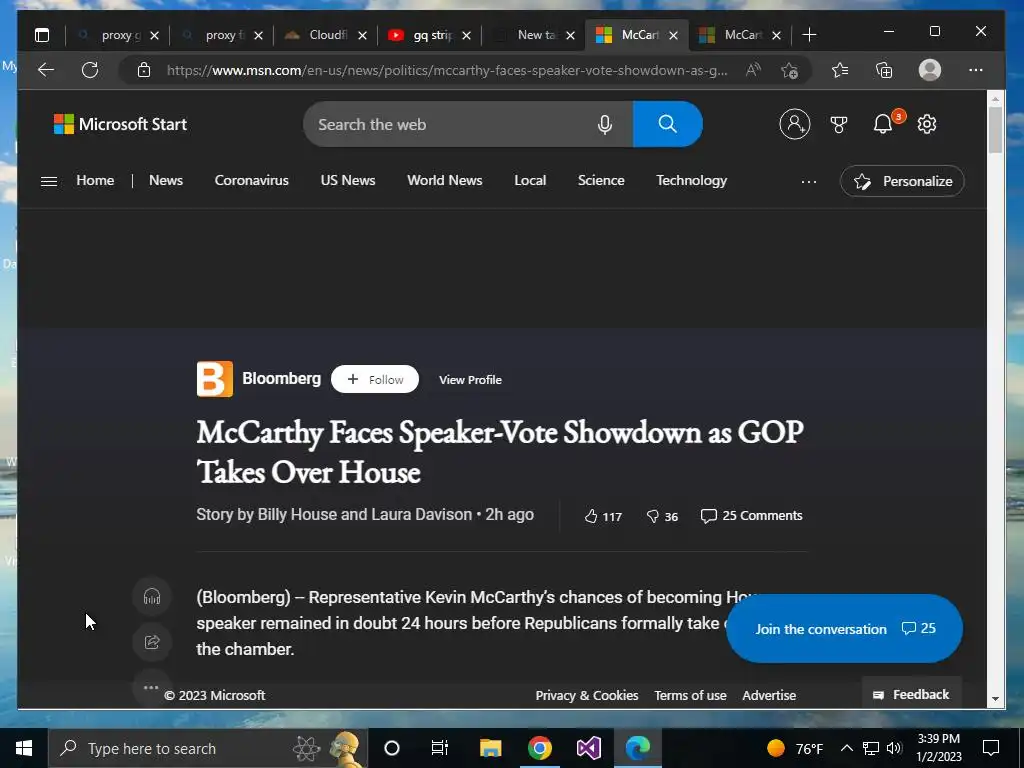Open MSN settings gear icon
The image size is (1024, 768).
point(927,124)
